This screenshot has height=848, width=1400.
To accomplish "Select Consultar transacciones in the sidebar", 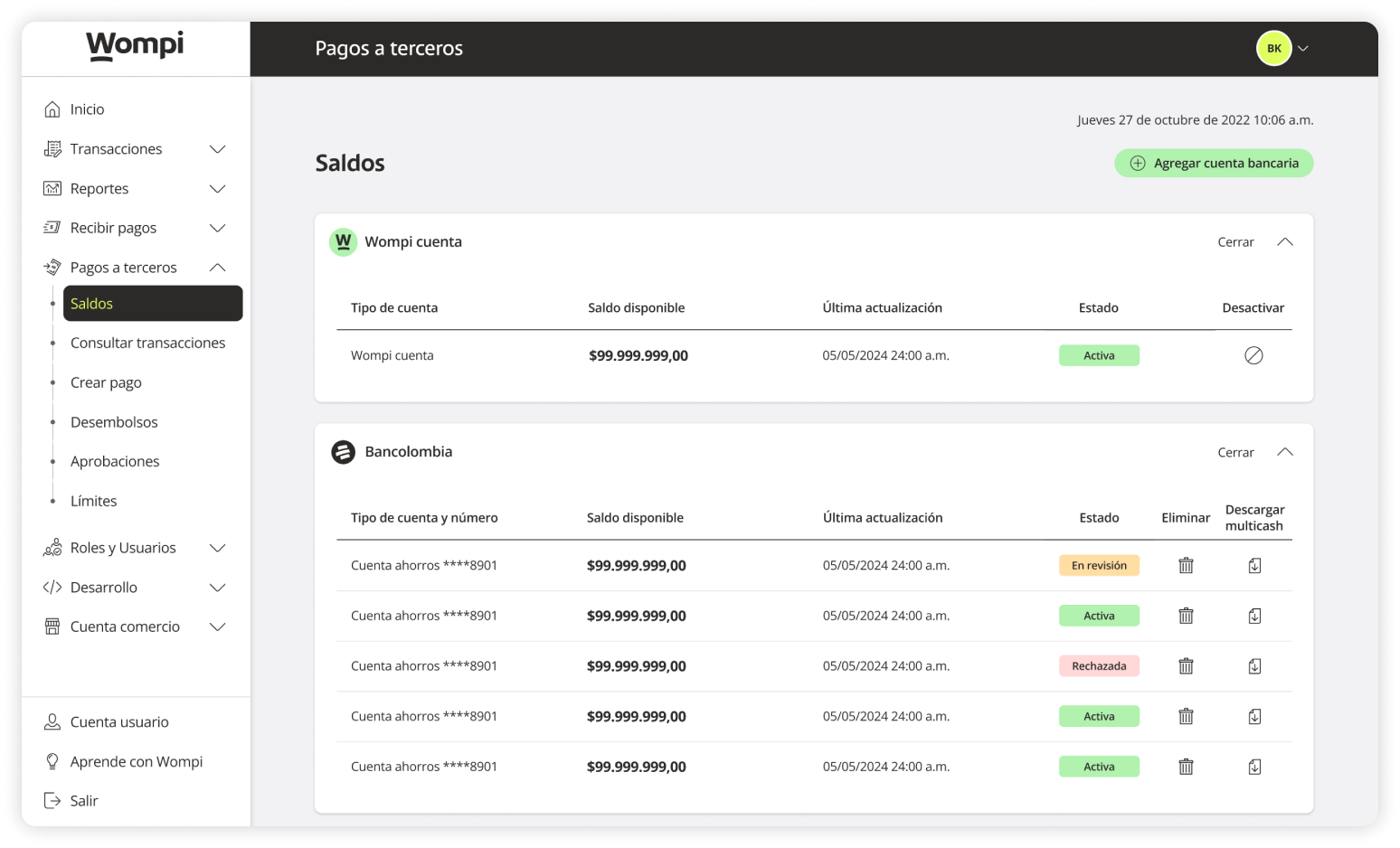I will click(x=147, y=343).
